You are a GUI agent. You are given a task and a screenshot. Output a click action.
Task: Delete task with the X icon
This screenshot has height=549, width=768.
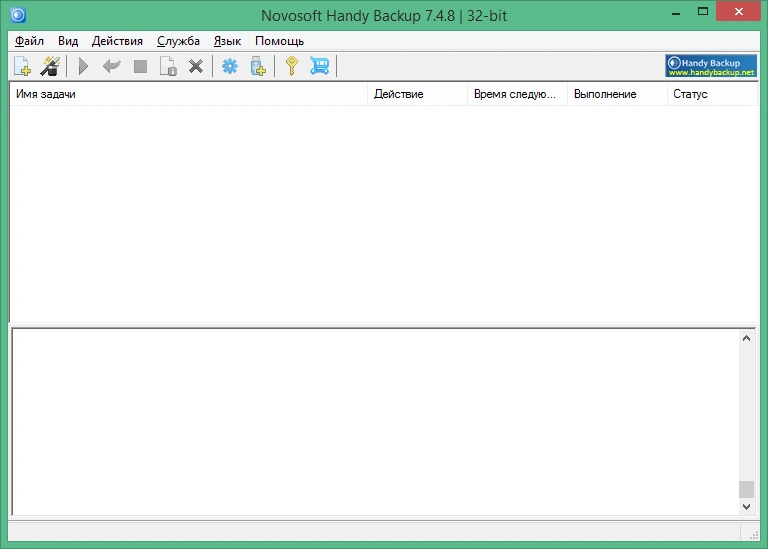196,66
